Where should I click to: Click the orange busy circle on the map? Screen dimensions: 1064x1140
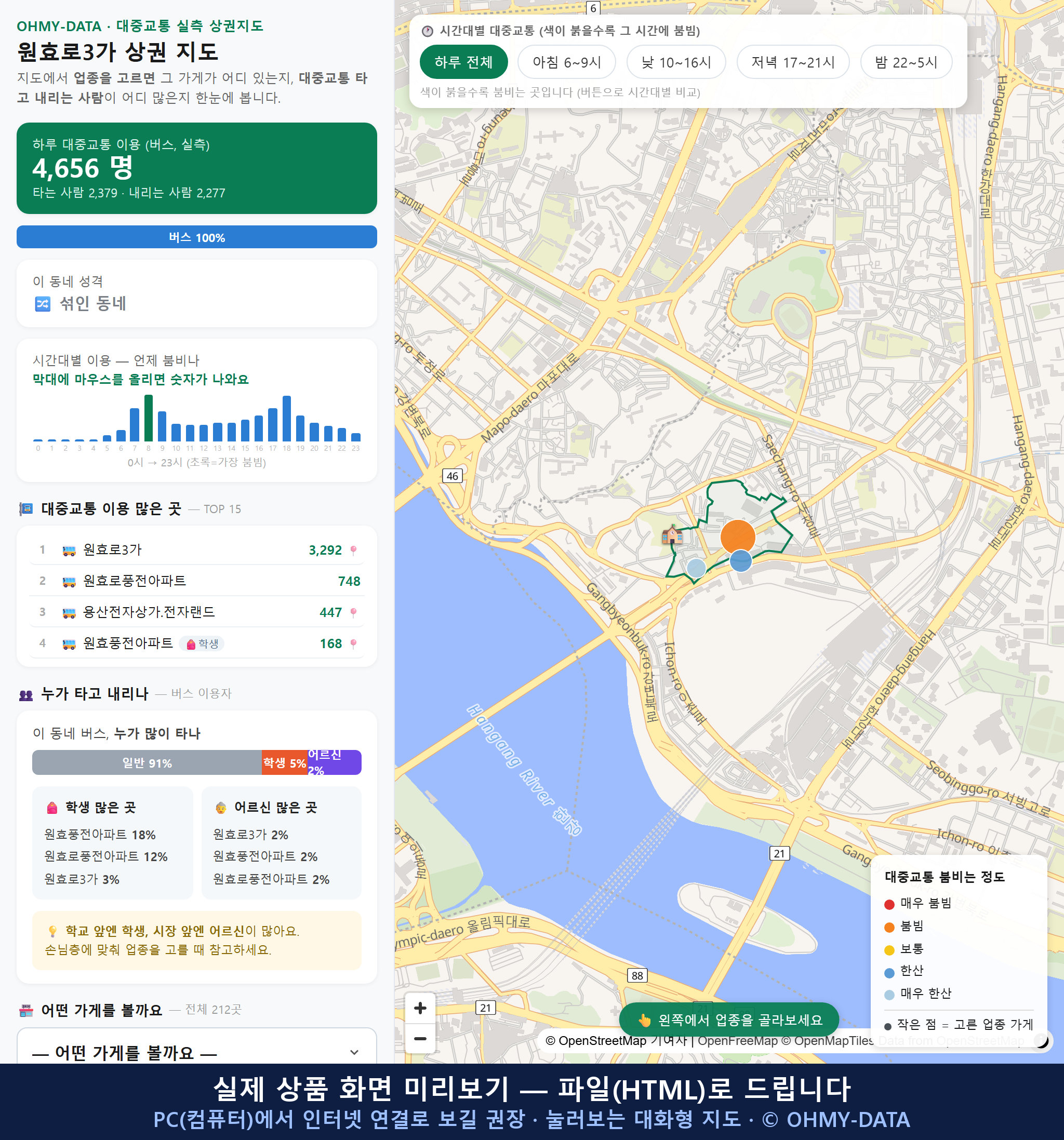click(738, 537)
